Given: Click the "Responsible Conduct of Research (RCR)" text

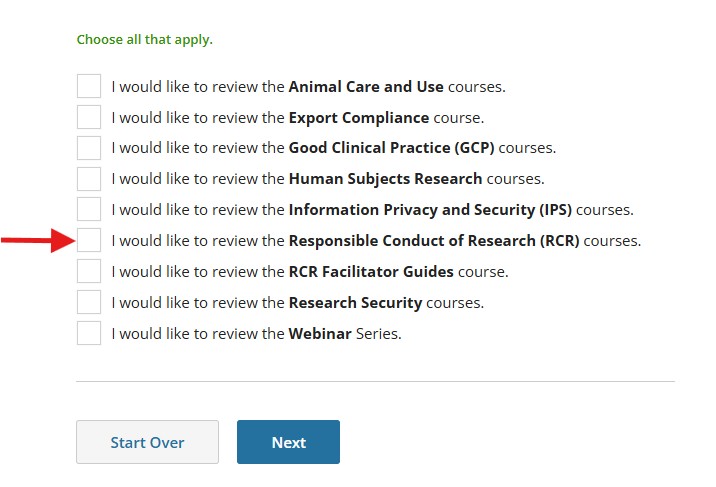Looking at the screenshot, I should point(434,241).
